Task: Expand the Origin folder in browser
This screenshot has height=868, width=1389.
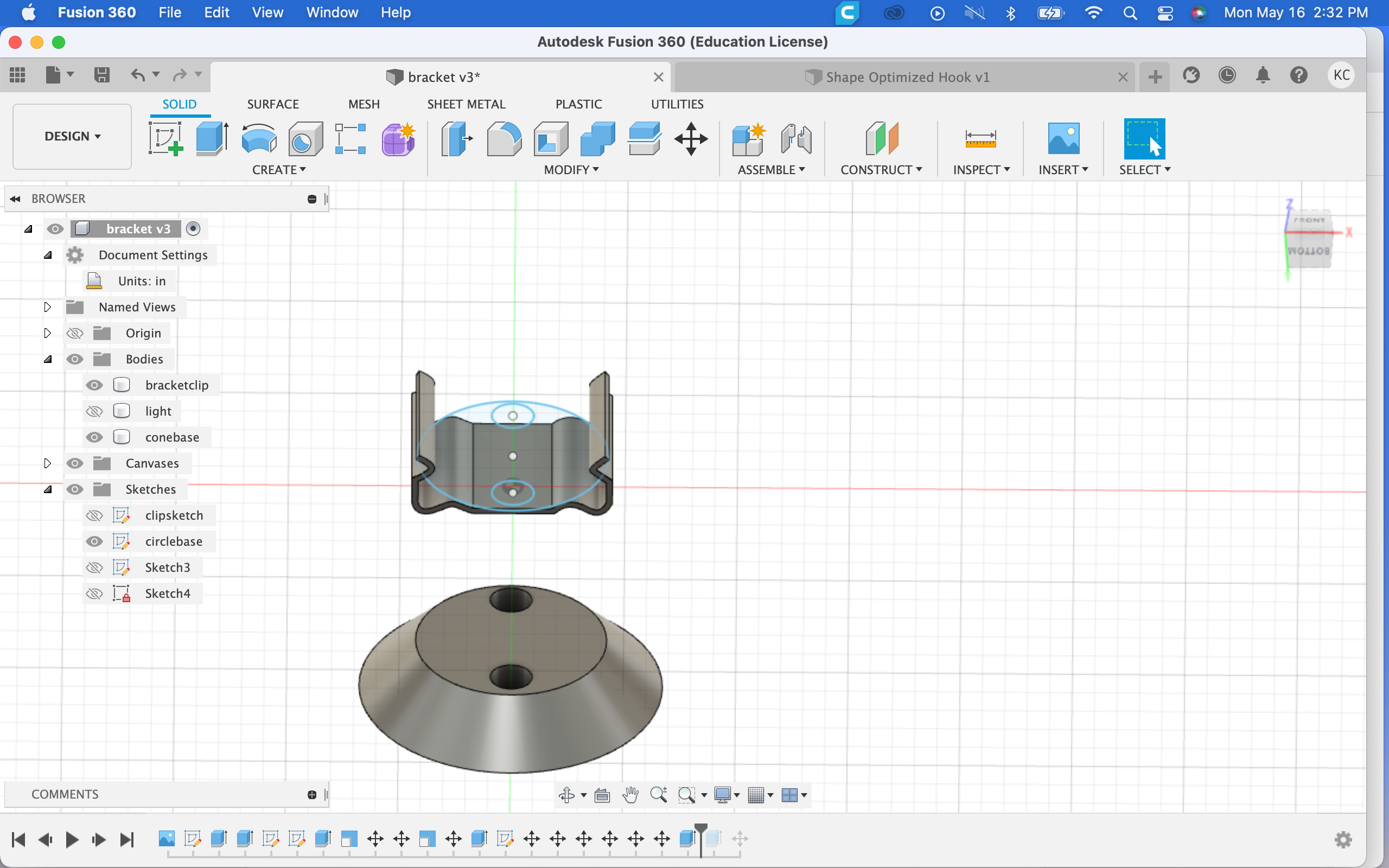Action: click(46, 333)
